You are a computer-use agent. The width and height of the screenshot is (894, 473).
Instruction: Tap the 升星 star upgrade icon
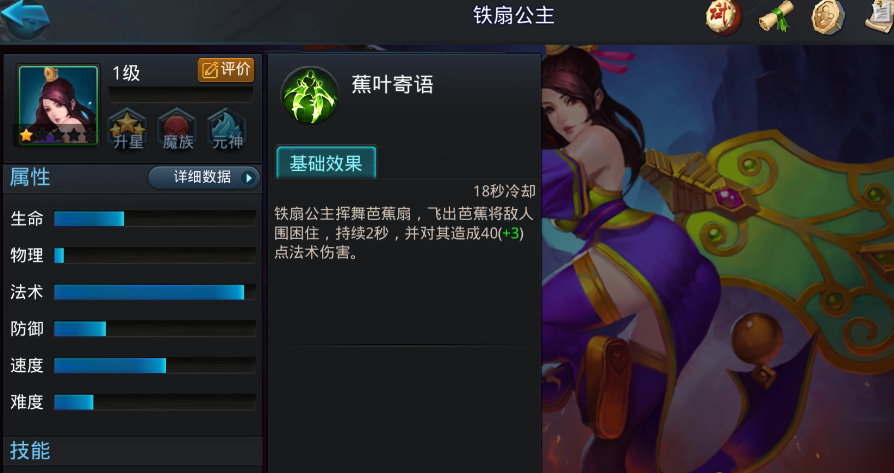pyautogui.click(x=128, y=130)
